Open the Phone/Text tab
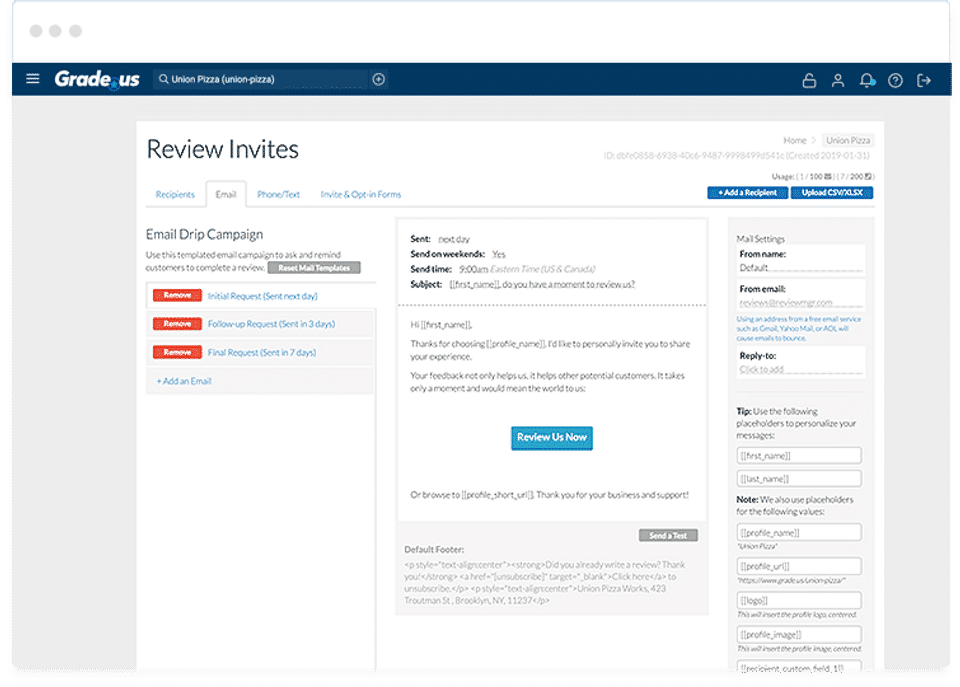Screen dimensions: 960x687 click(278, 194)
